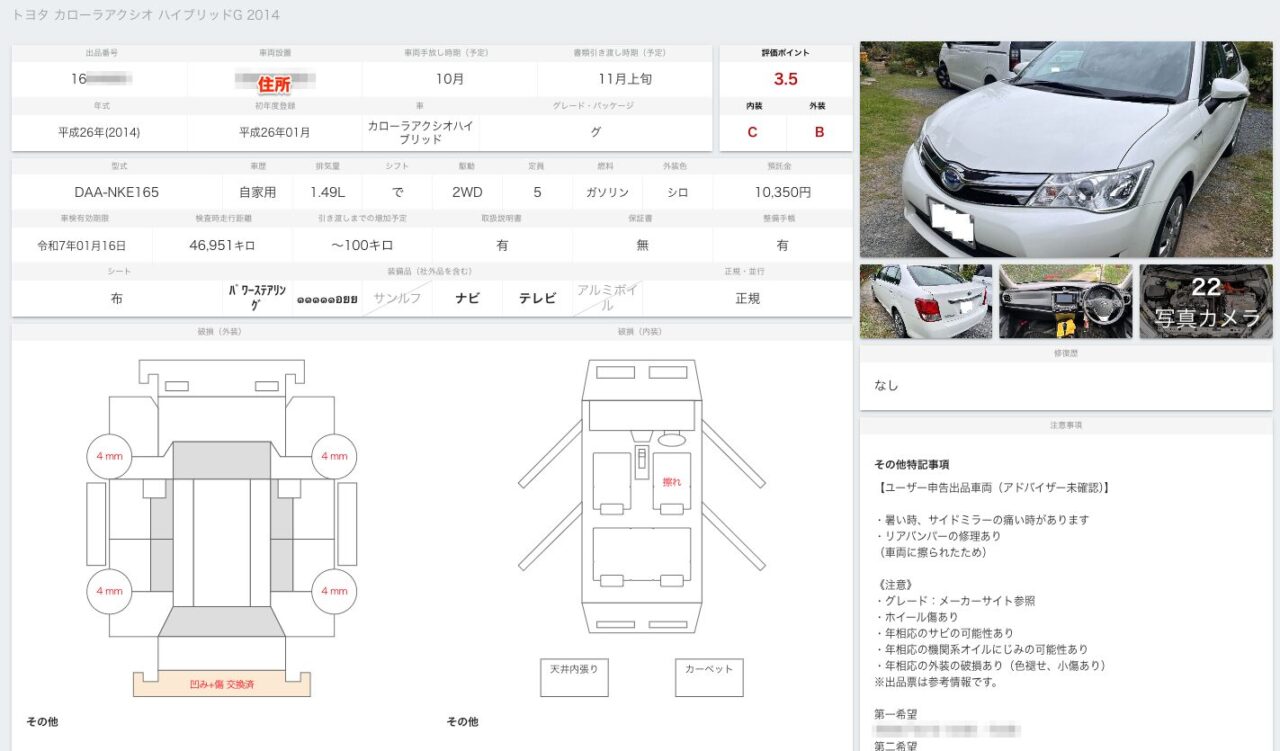Click the crossed-out アルミホイル equipment item
This screenshot has height=751, width=1280.
(607, 298)
